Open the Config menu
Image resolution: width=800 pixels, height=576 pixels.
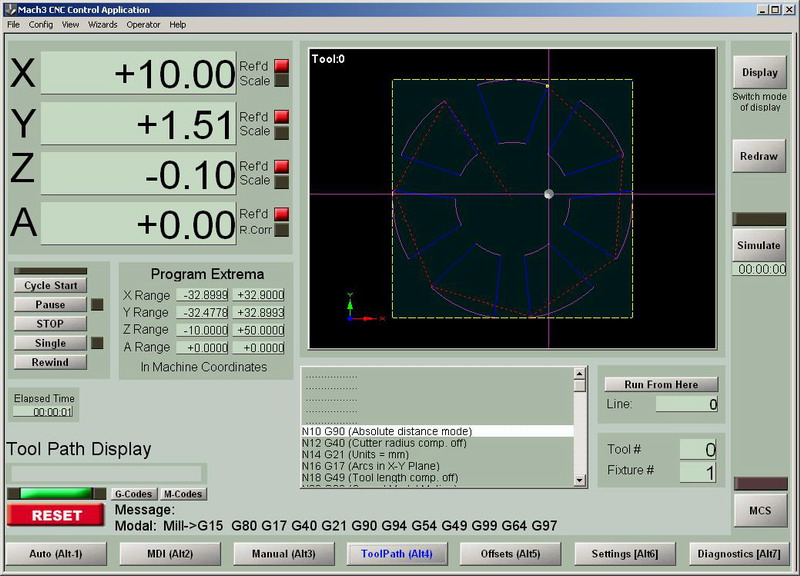pos(41,24)
